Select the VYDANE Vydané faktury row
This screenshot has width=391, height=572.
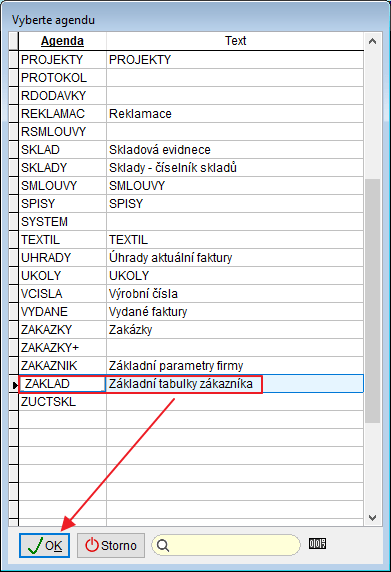[191, 312]
